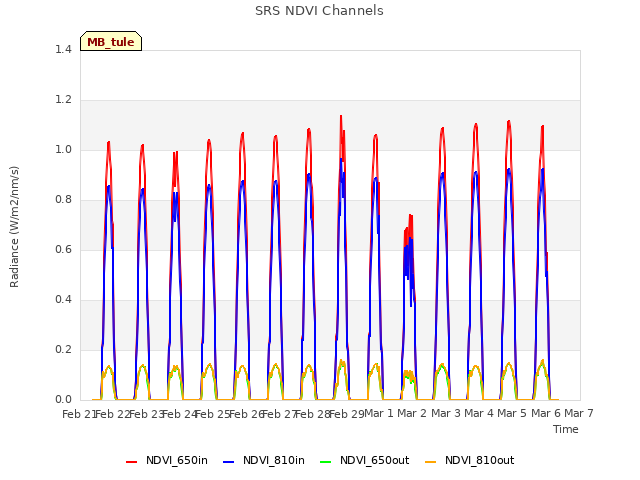
Task: Click the red NDVI_650in legend swatch
Action: pyautogui.click(x=131, y=462)
